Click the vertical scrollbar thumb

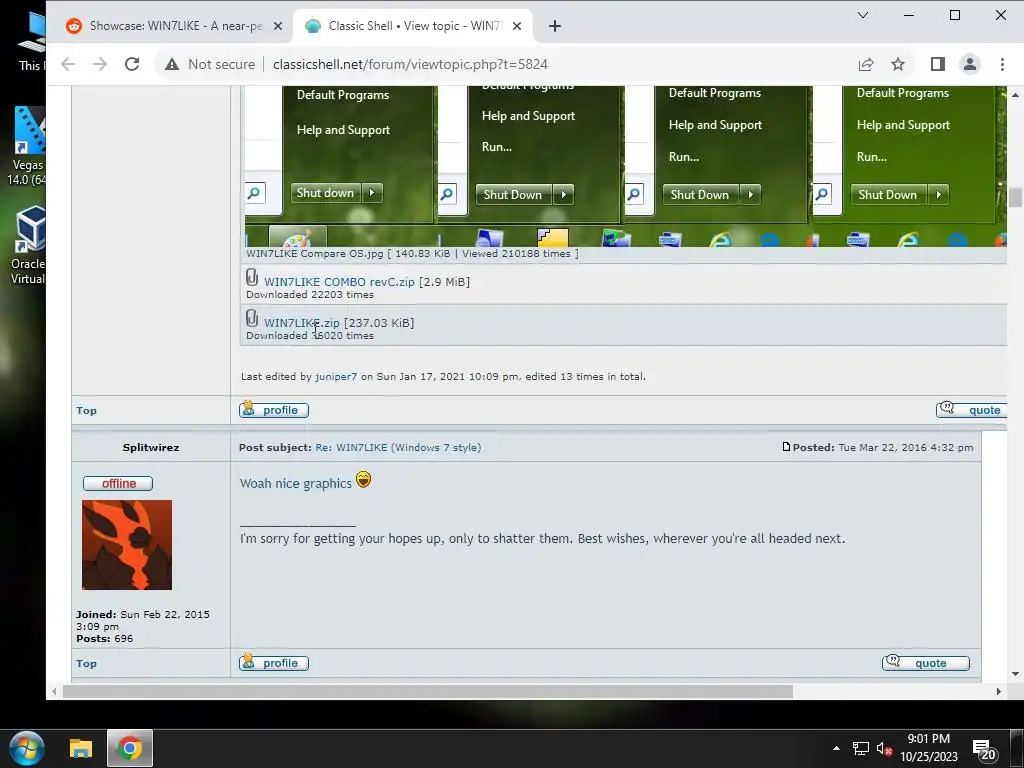click(x=1015, y=197)
